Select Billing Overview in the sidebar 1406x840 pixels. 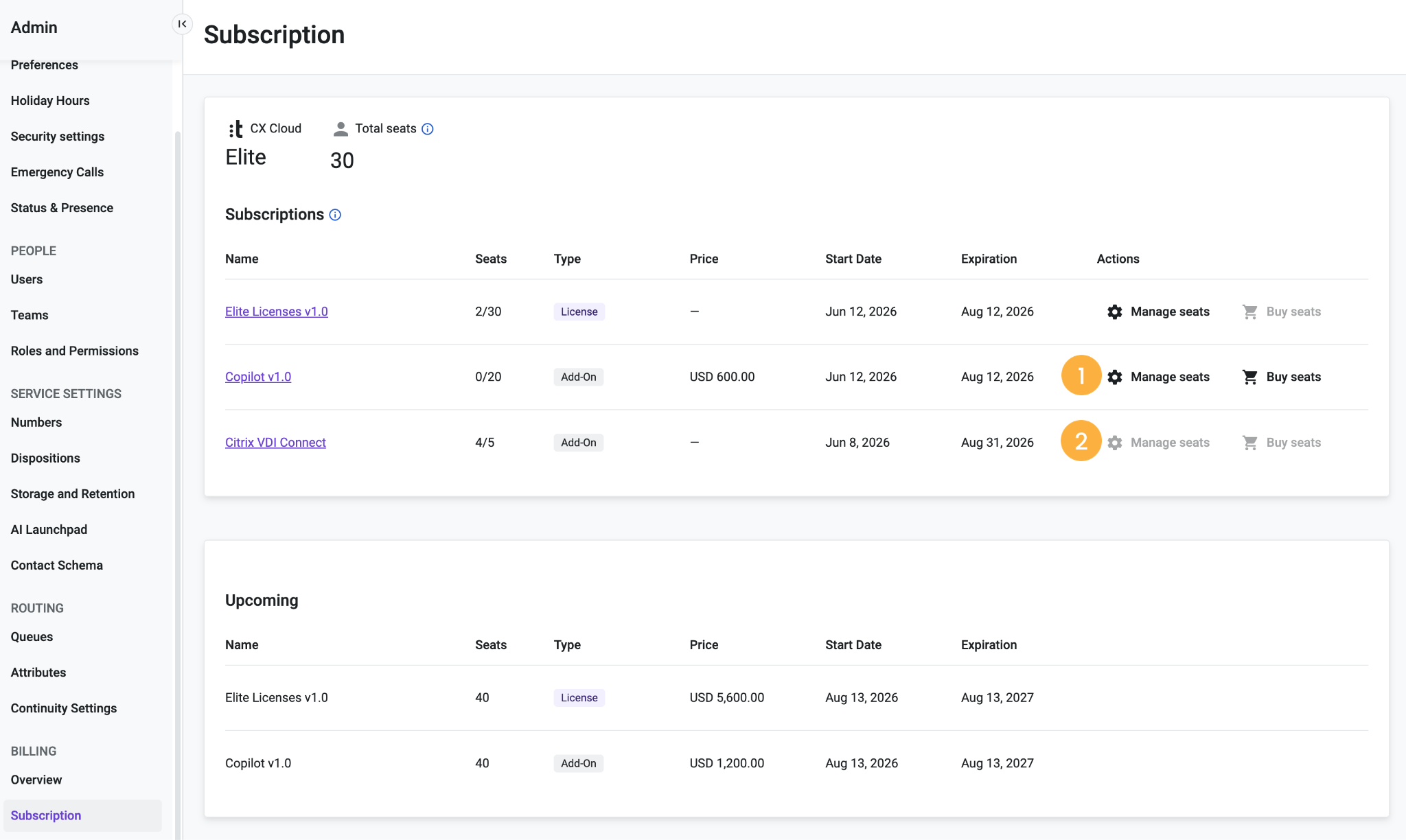pos(36,780)
